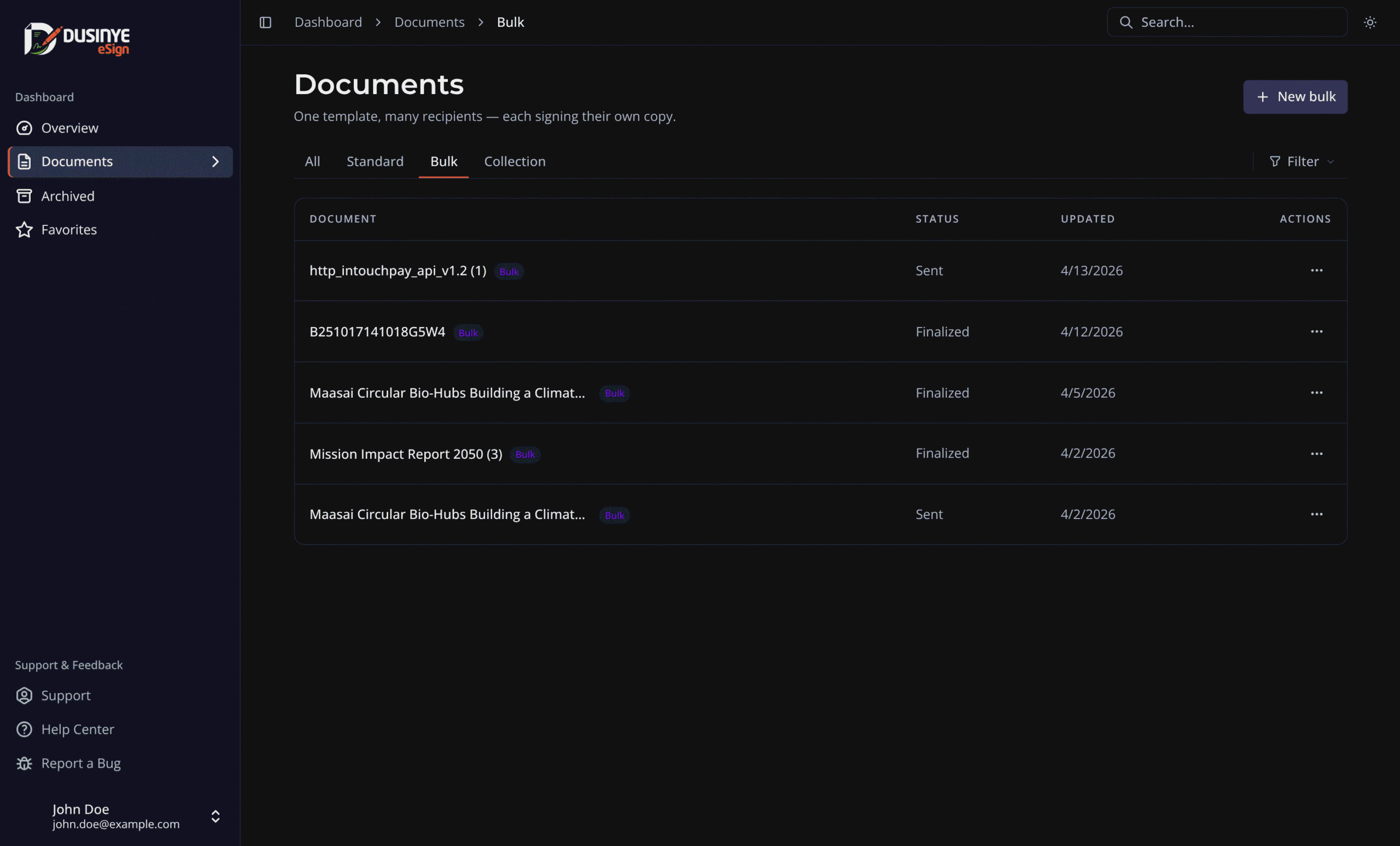Click Bulk badge on B251017141018G5W4 row
The width and height of the screenshot is (1400, 846).
click(x=468, y=332)
